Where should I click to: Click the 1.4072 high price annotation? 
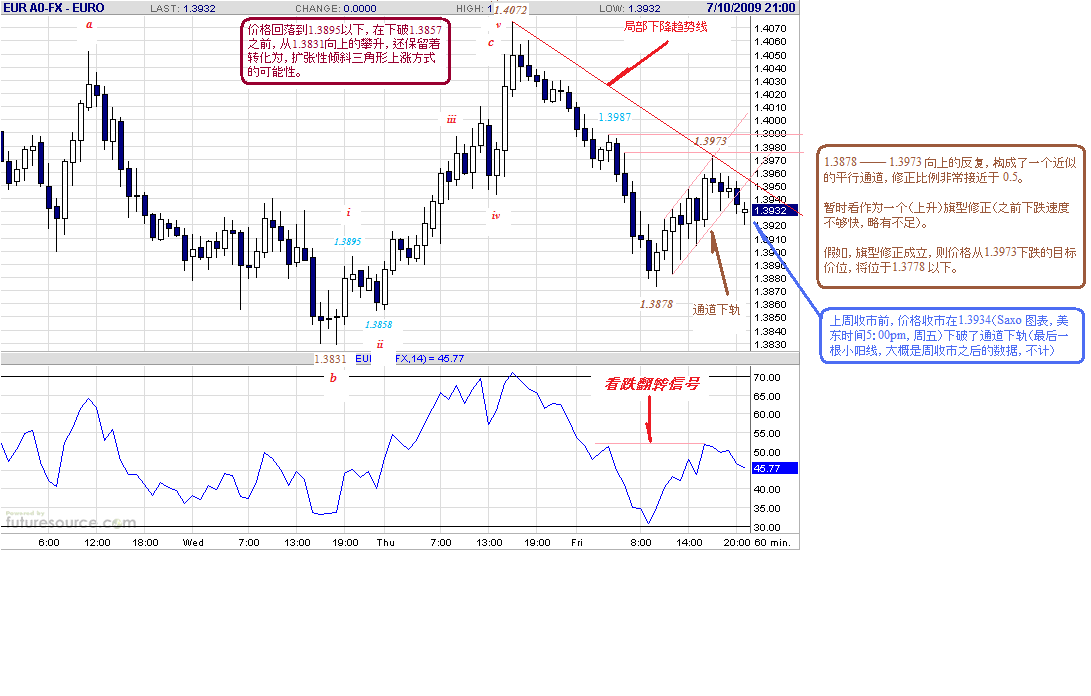(511, 10)
